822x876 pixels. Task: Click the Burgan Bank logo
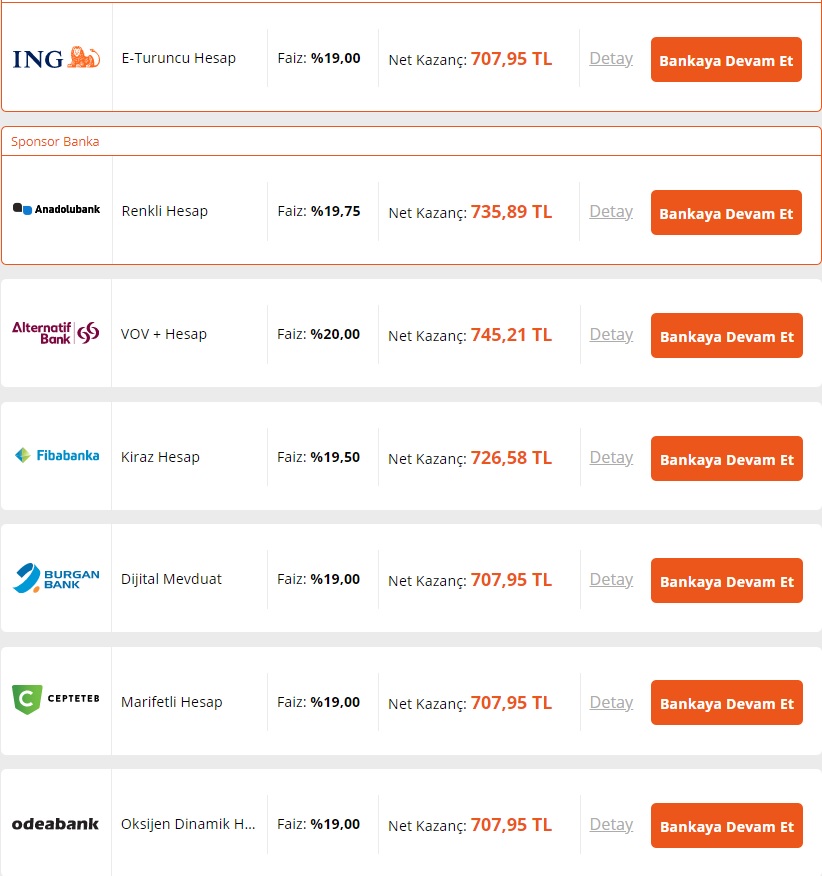tap(56, 578)
